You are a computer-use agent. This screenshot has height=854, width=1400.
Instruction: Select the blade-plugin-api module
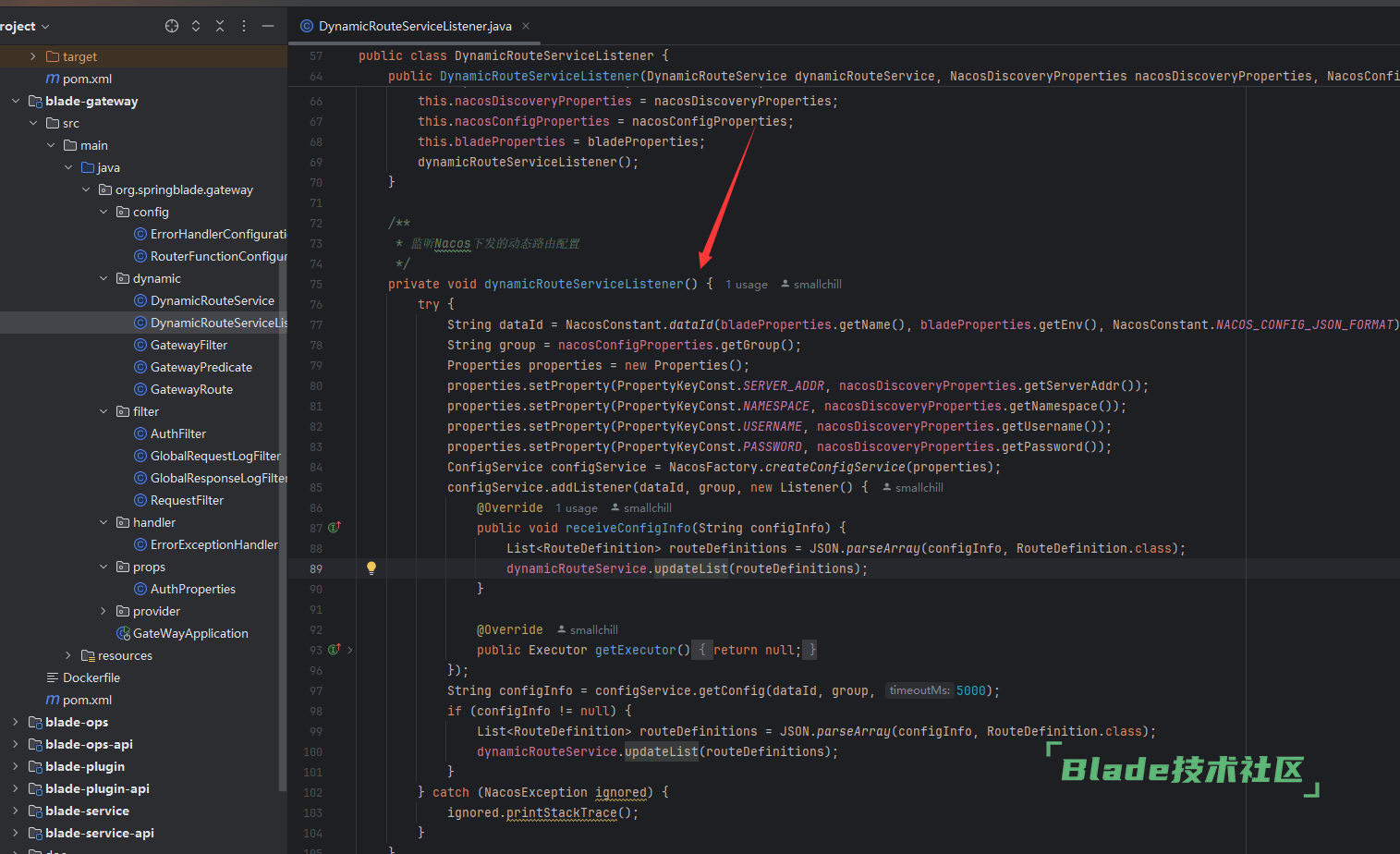coord(89,788)
